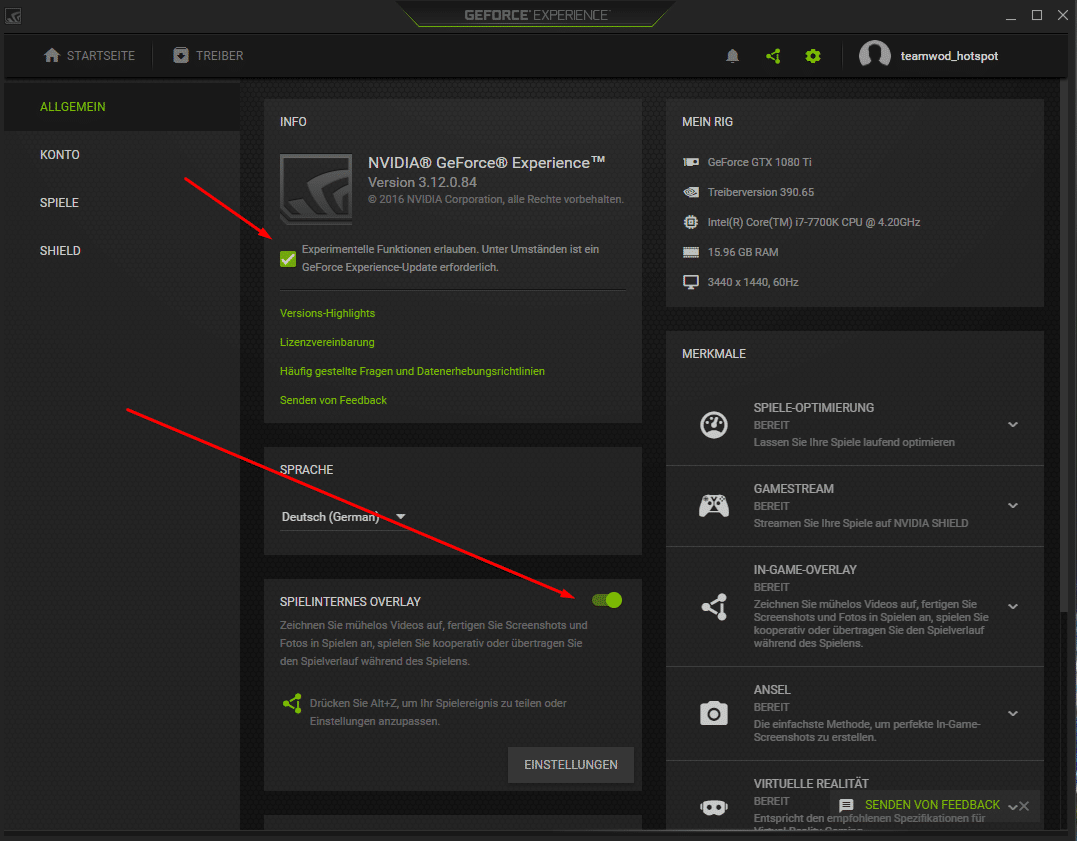Image resolution: width=1077 pixels, height=841 pixels.
Task: Open the Lizenzvereinbarung link
Action: click(x=327, y=342)
